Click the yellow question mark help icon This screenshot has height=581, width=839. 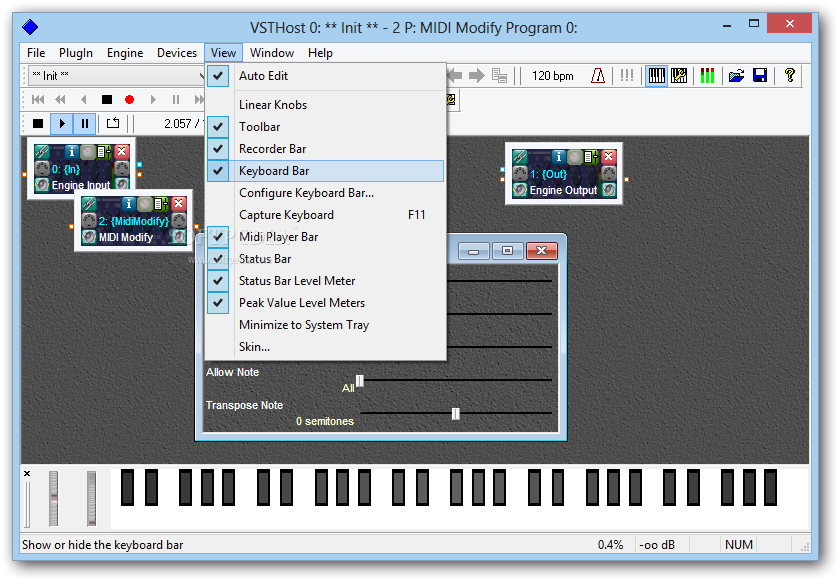789,75
